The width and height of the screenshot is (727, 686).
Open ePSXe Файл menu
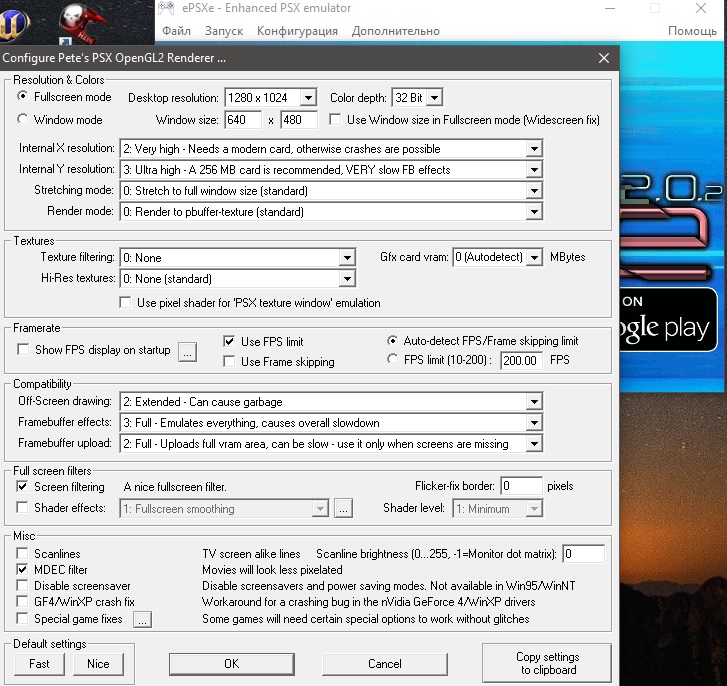pyautogui.click(x=176, y=31)
